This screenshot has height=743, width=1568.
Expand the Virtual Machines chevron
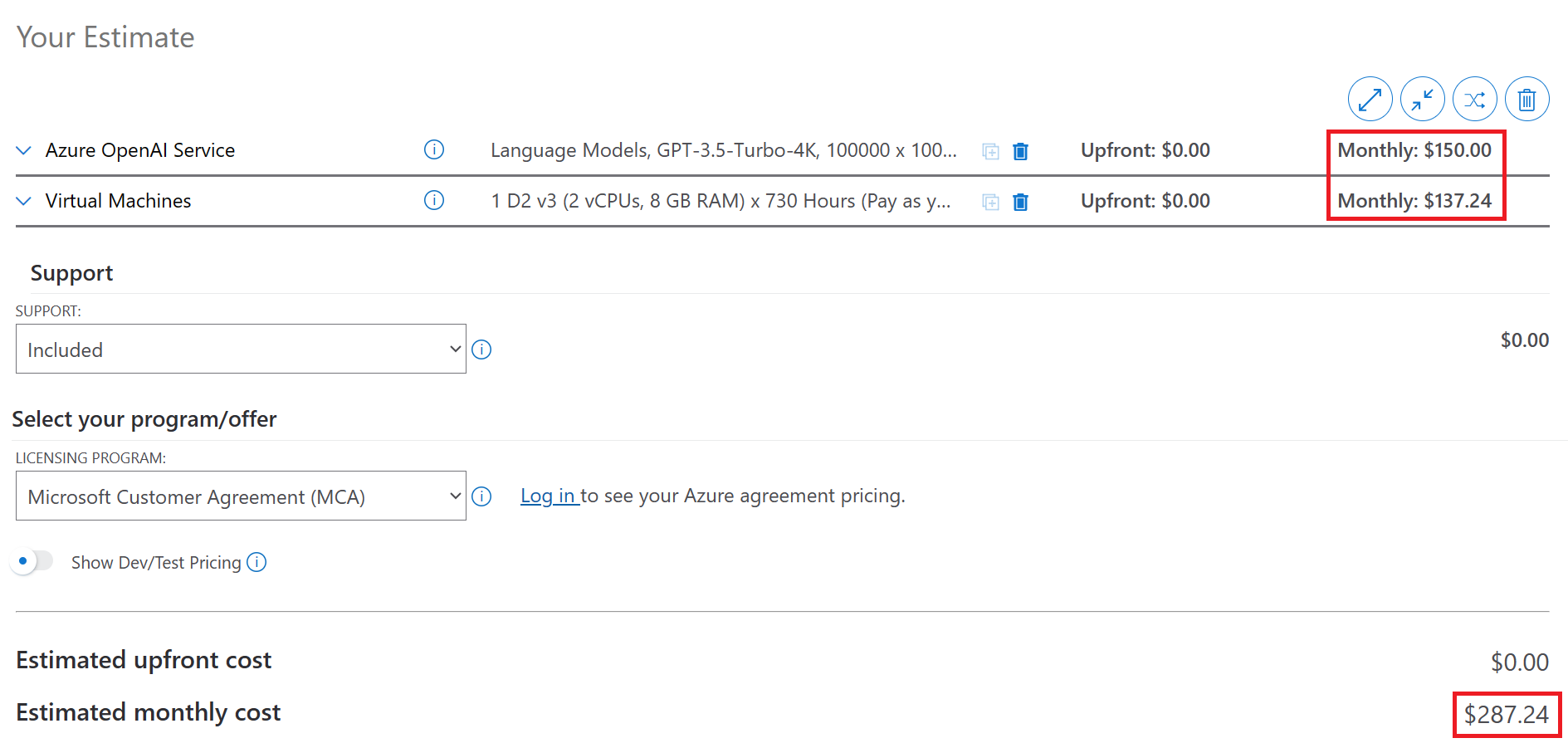click(24, 201)
